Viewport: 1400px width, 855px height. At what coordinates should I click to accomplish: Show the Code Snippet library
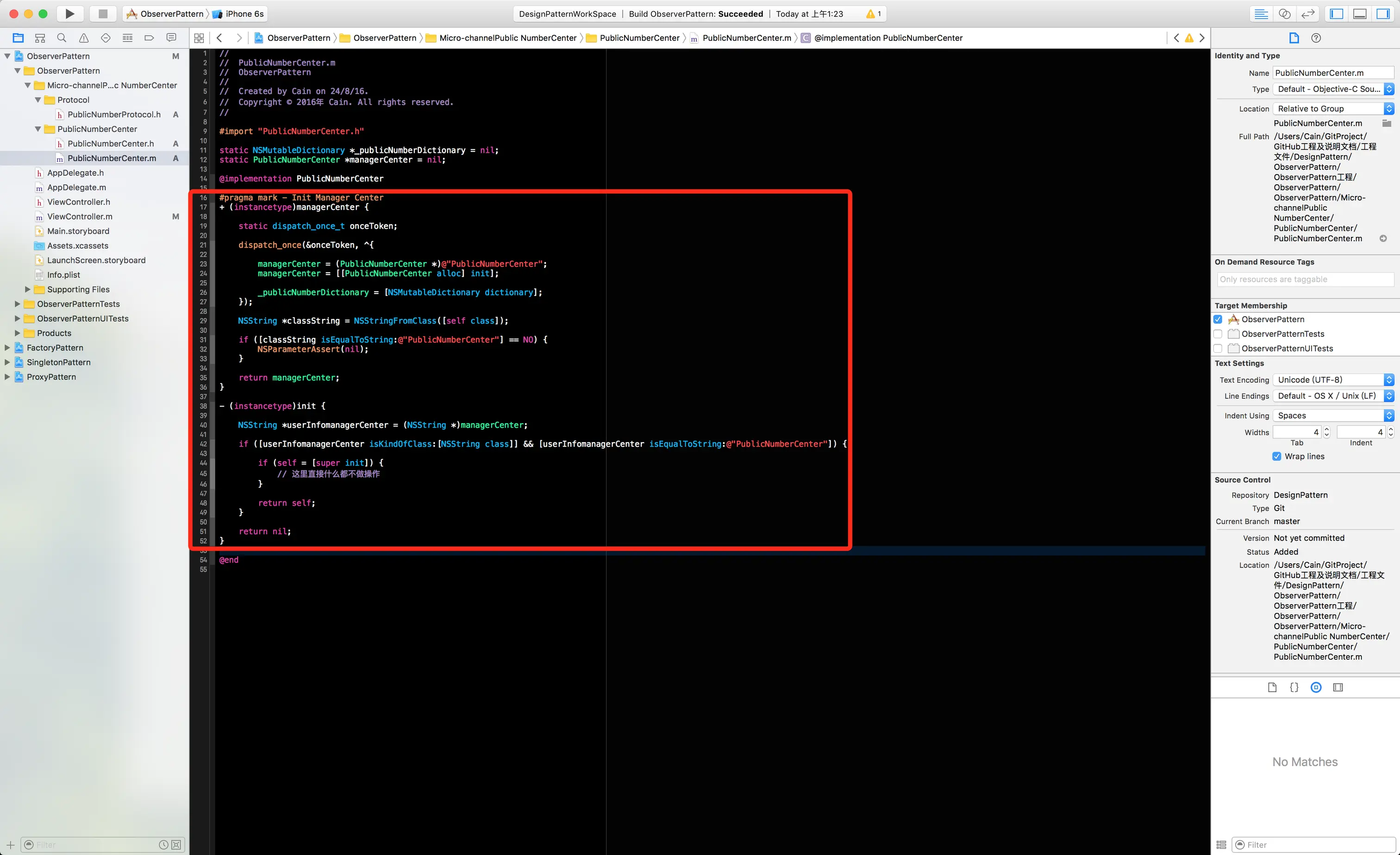[x=1294, y=687]
